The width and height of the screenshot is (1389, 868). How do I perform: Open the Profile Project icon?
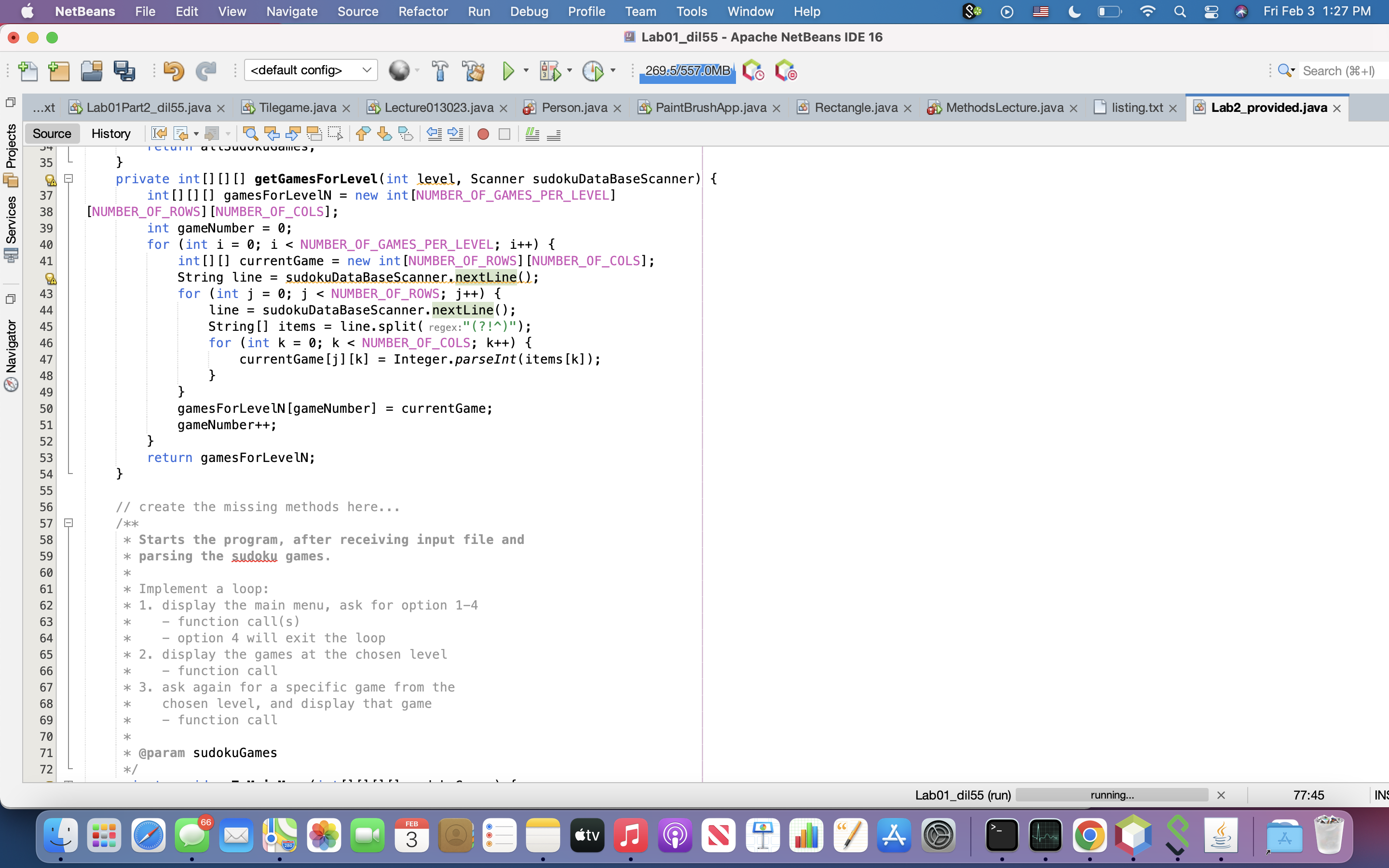594,70
